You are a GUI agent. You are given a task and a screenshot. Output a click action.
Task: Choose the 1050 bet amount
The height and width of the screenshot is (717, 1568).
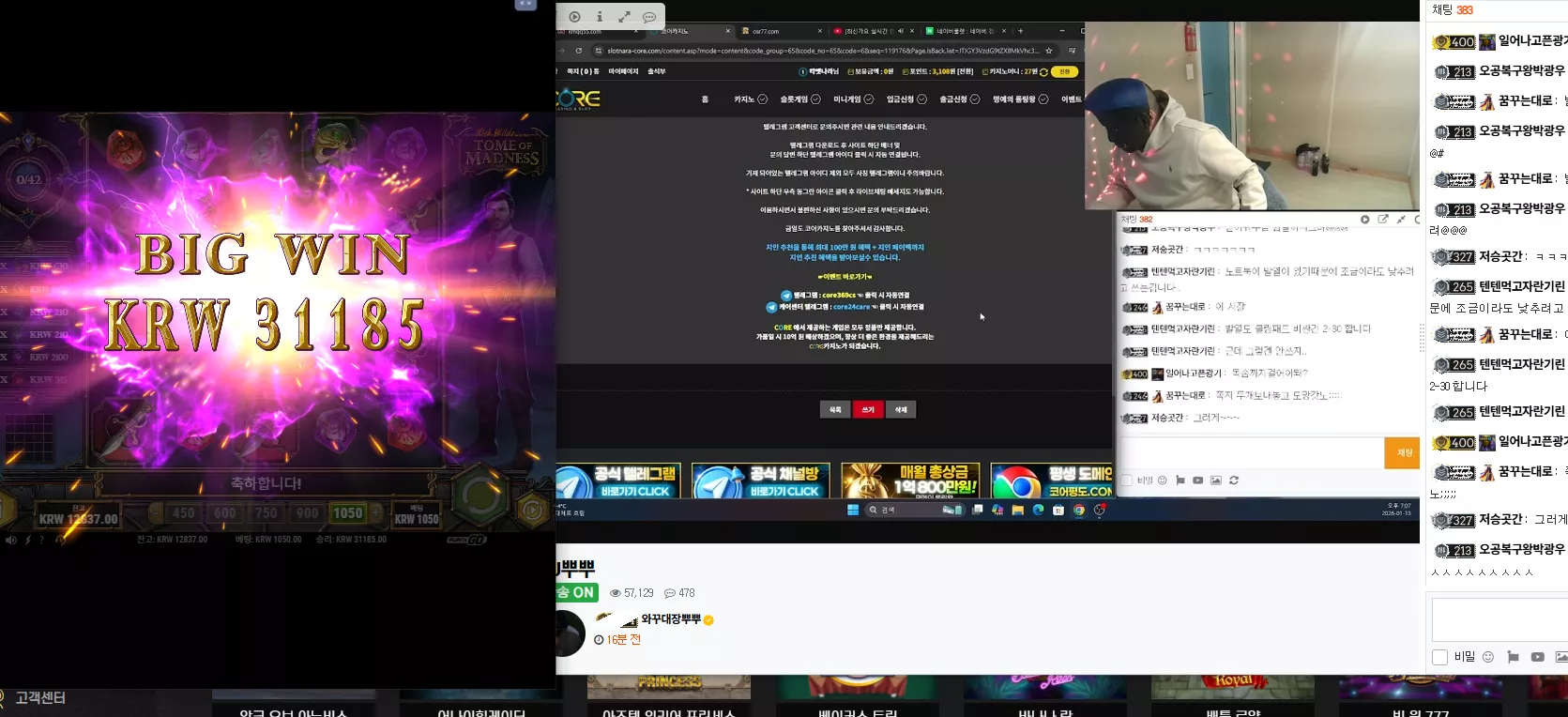click(347, 512)
